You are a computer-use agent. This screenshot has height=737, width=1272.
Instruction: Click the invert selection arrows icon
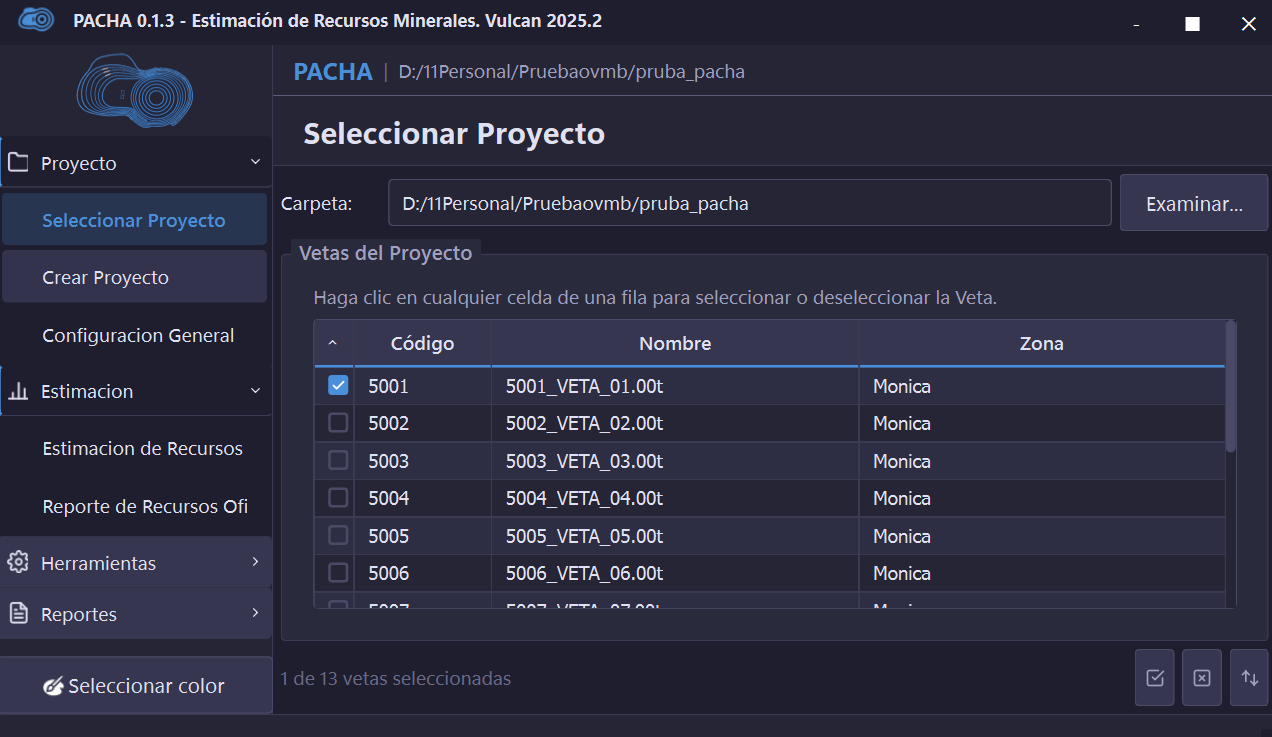coord(1249,678)
